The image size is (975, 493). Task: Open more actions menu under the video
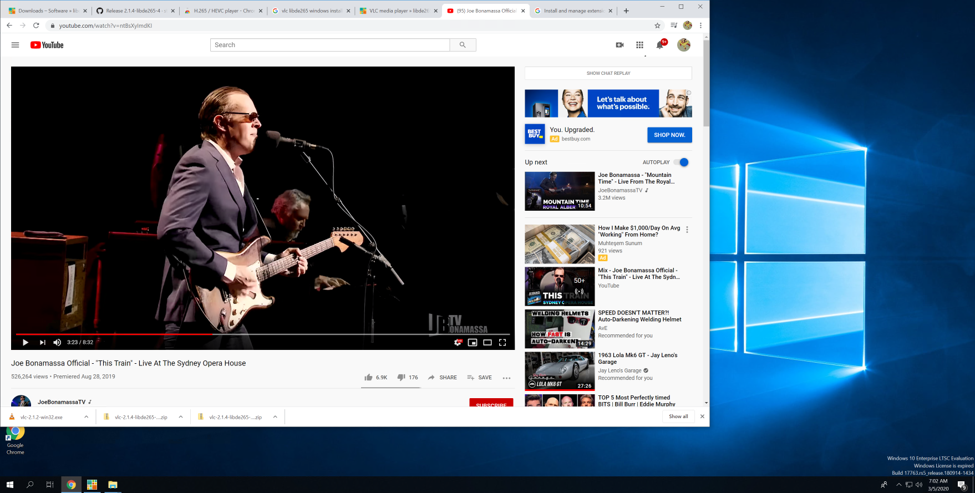click(507, 378)
